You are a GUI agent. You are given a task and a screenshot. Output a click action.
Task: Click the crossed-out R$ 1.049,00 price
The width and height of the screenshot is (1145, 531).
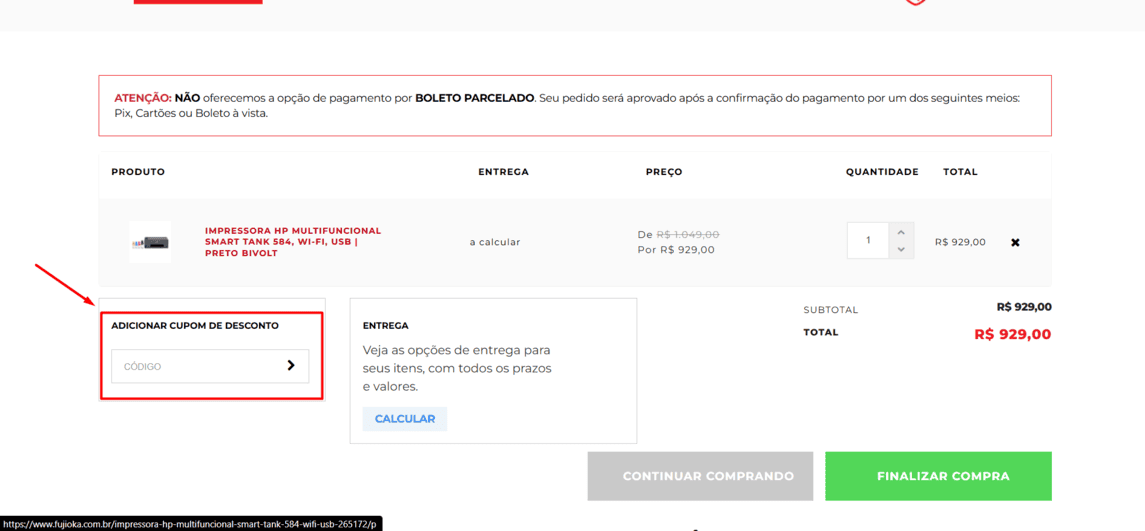[688, 234]
